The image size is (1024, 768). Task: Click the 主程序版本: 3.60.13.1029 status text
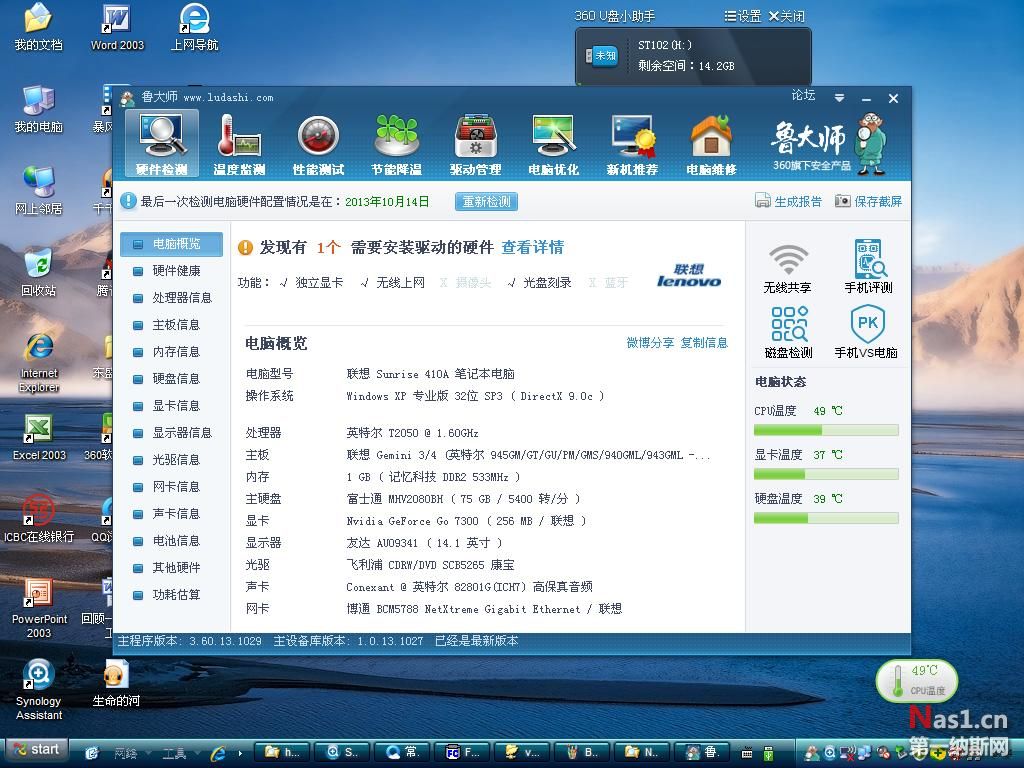point(189,641)
